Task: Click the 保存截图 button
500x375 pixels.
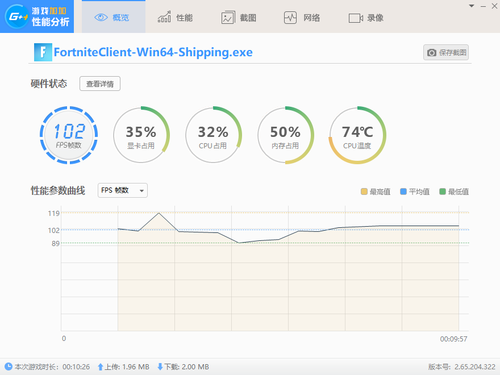Action: pos(446,52)
